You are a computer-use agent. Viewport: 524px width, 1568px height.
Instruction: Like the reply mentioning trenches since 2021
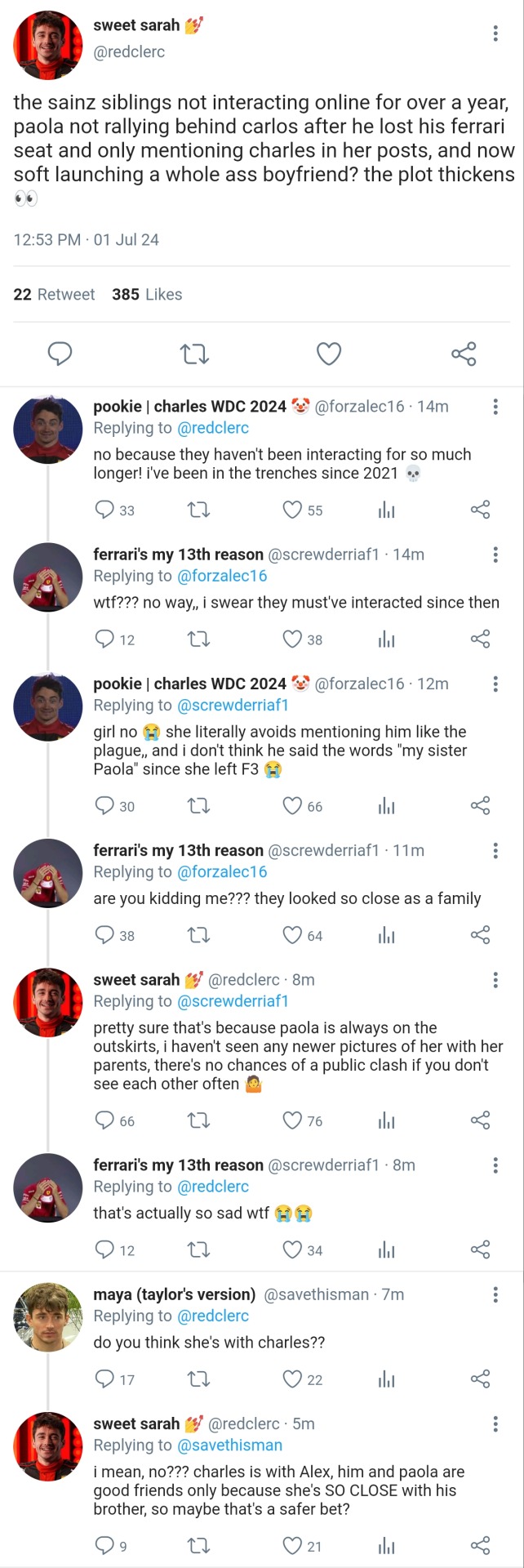292,510
